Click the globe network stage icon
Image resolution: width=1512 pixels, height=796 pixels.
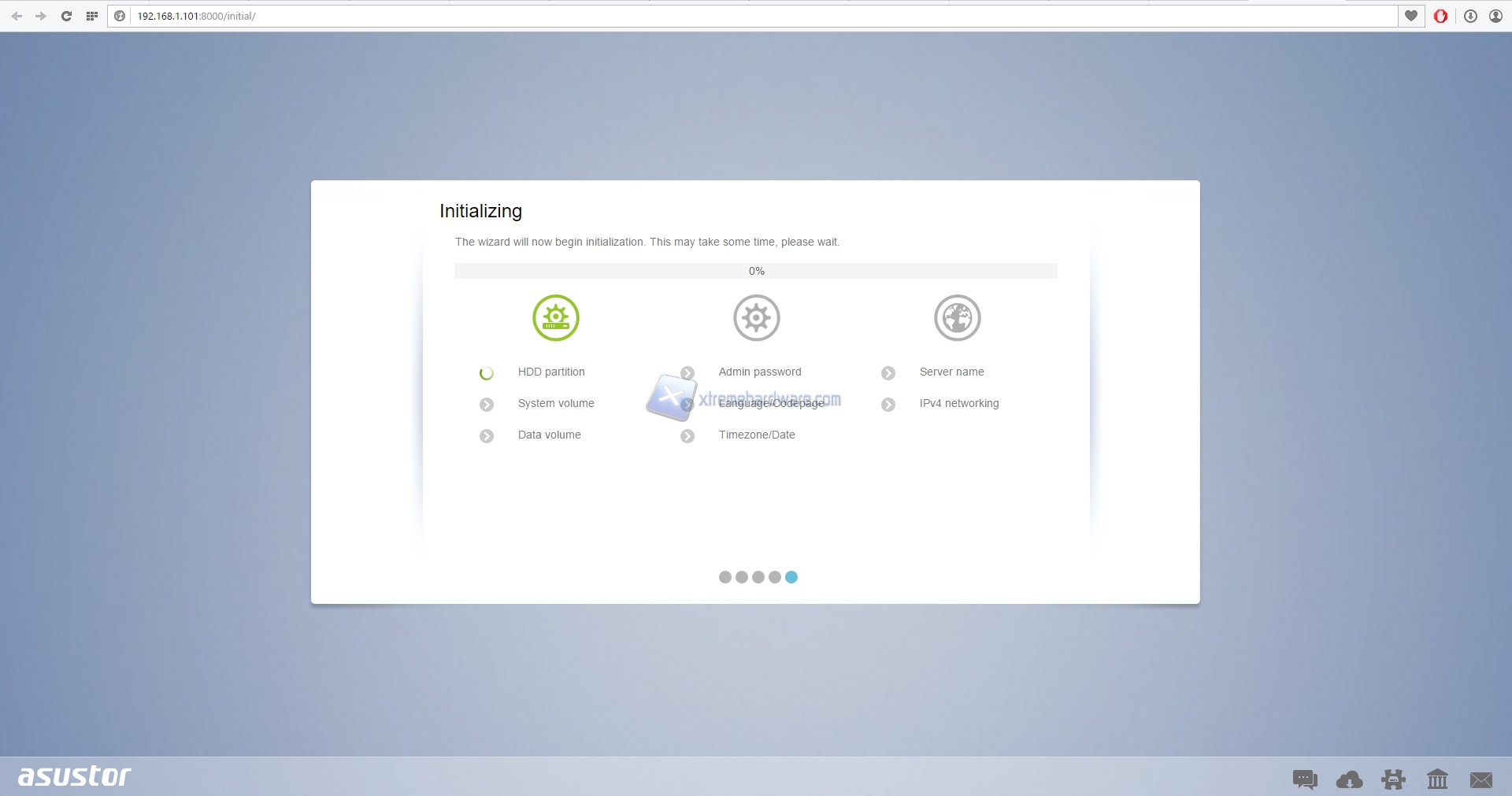click(957, 318)
